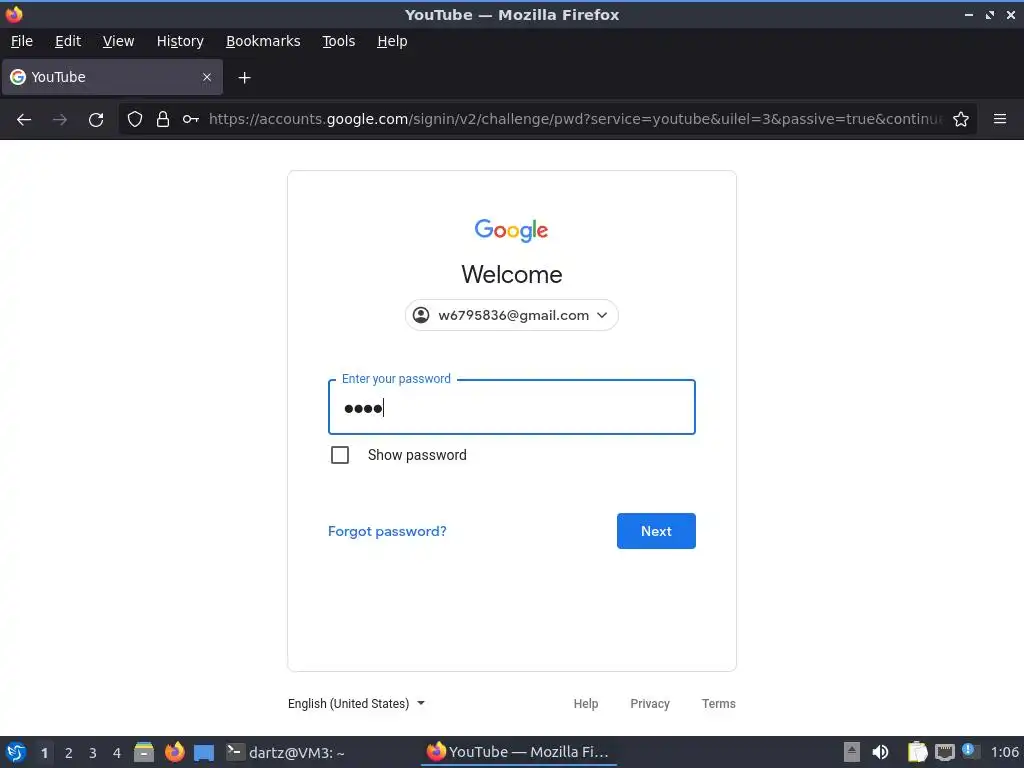Bookmark this page with the star icon
The width and height of the screenshot is (1024, 768).
tap(961, 119)
